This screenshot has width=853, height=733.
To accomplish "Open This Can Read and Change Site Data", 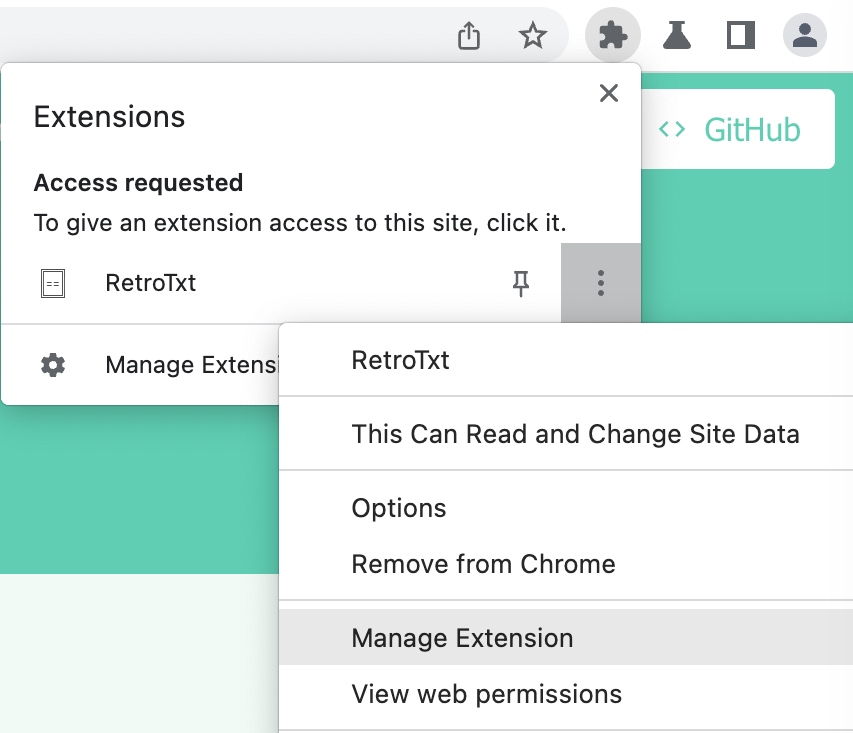I will point(566,434).
